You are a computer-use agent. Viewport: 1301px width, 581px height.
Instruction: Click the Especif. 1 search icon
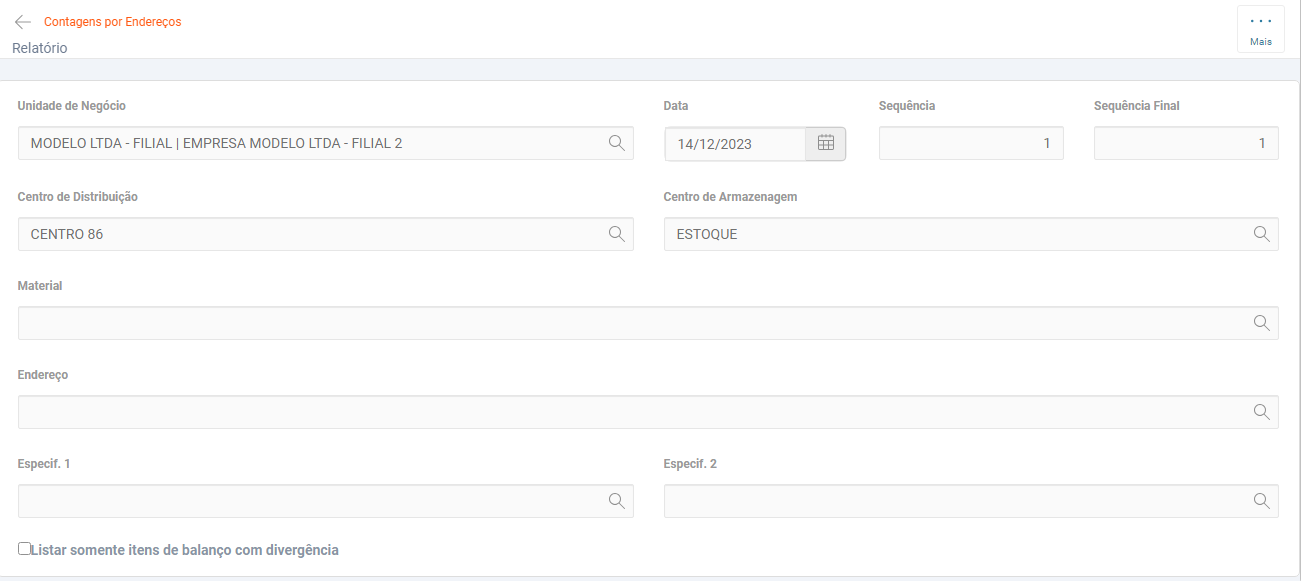(x=617, y=501)
